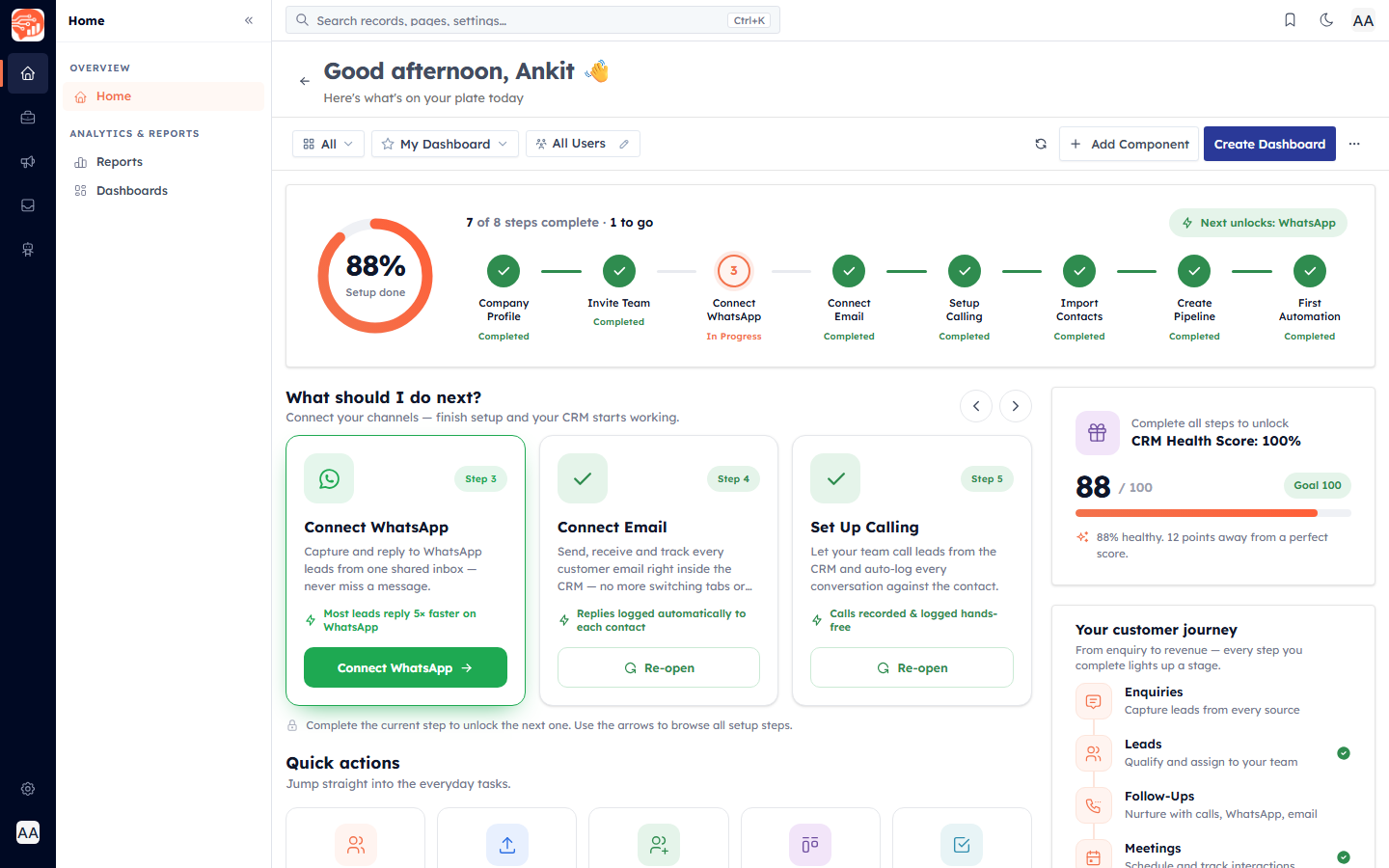Click the Add Component button
Viewport: 1389px width, 868px height.
click(1129, 144)
